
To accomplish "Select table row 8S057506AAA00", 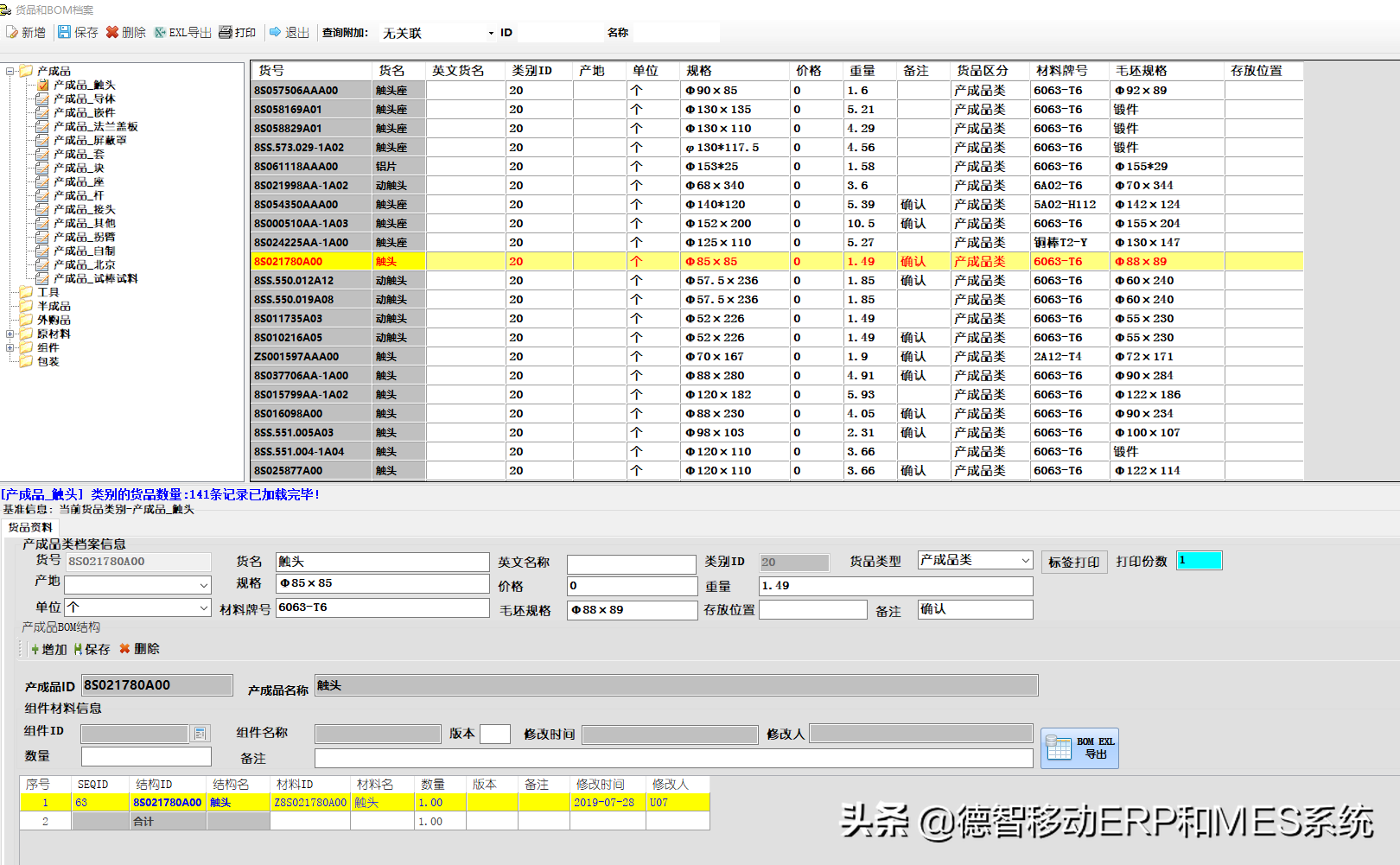I will click(x=777, y=90).
